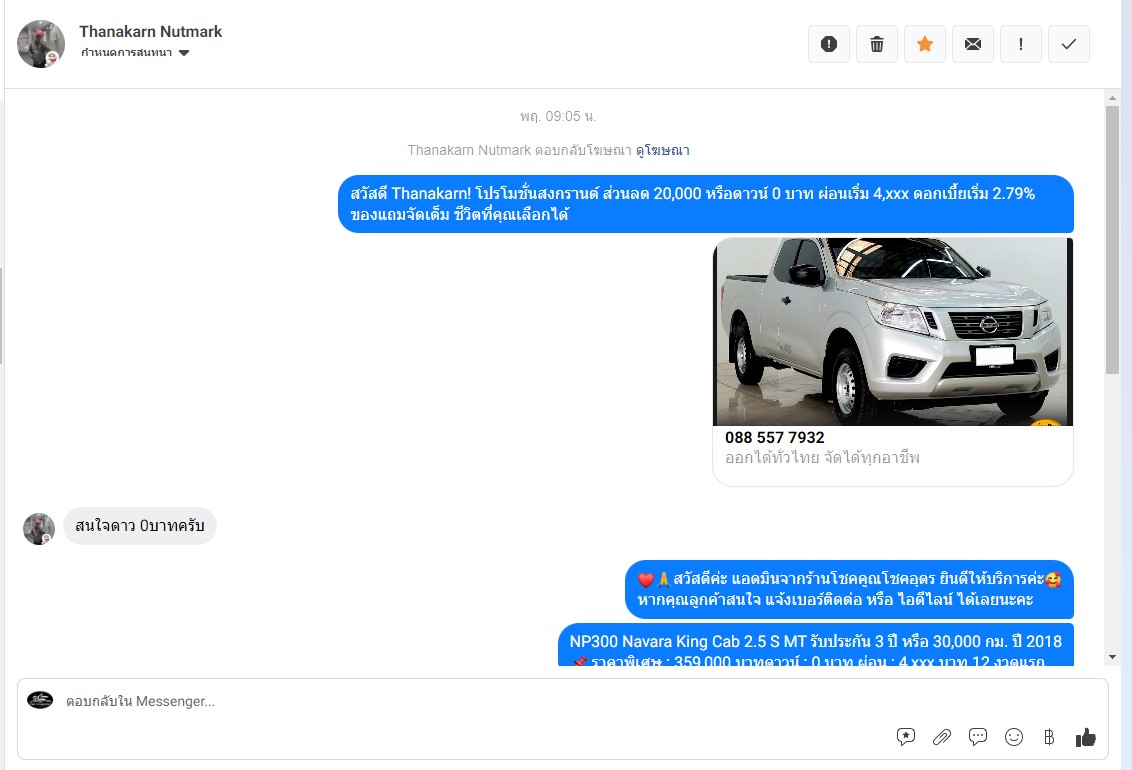Mark conversation done with checkmark icon
The image size is (1132, 770).
[1068, 44]
